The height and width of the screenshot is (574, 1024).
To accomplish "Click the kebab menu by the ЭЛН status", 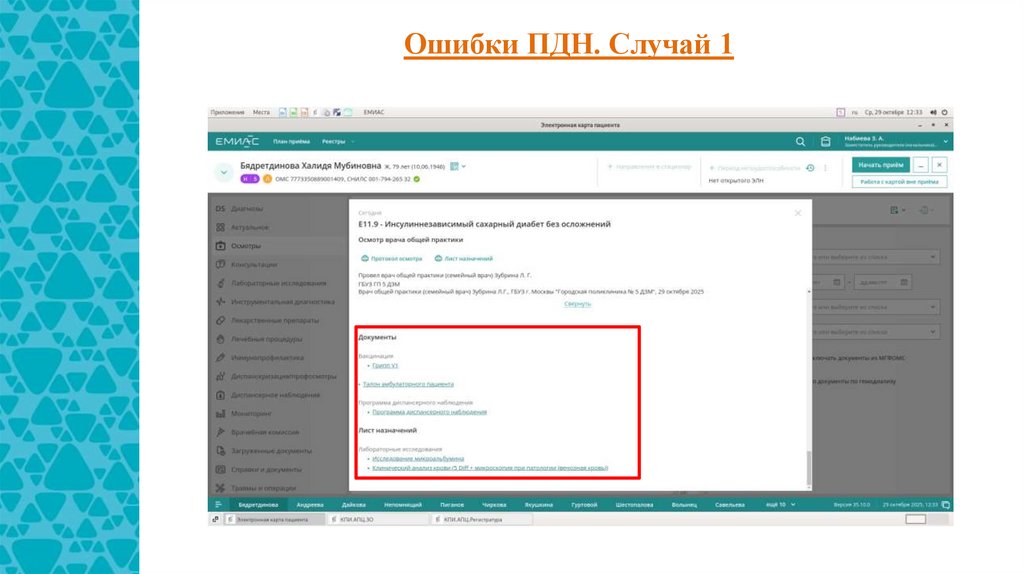I will tap(825, 168).
